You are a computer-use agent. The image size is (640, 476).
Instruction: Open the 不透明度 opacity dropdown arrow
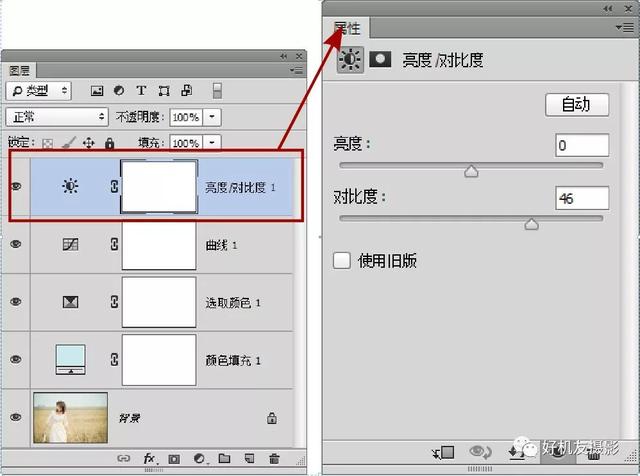(x=211, y=117)
